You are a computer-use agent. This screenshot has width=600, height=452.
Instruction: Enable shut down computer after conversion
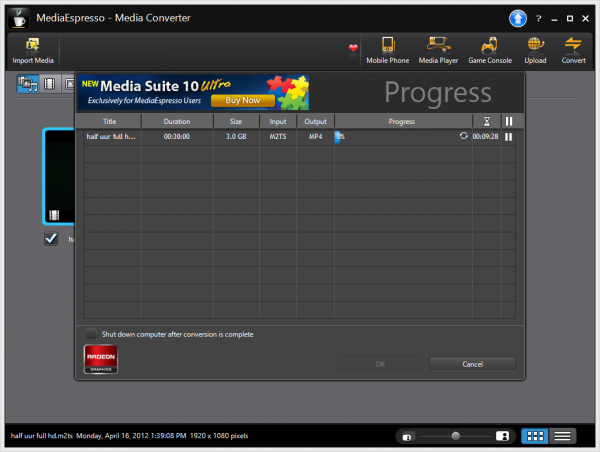91,334
